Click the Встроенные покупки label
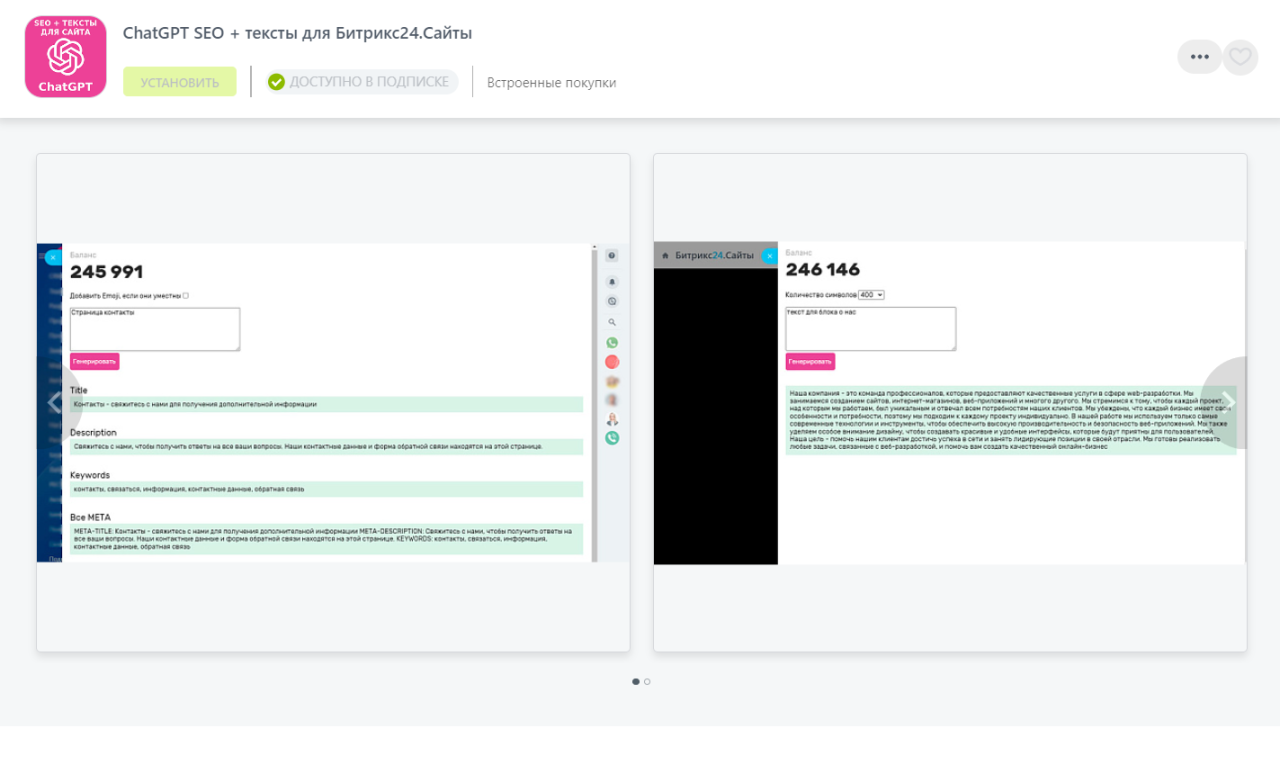Screen dimensions: 1280x773 point(551,83)
